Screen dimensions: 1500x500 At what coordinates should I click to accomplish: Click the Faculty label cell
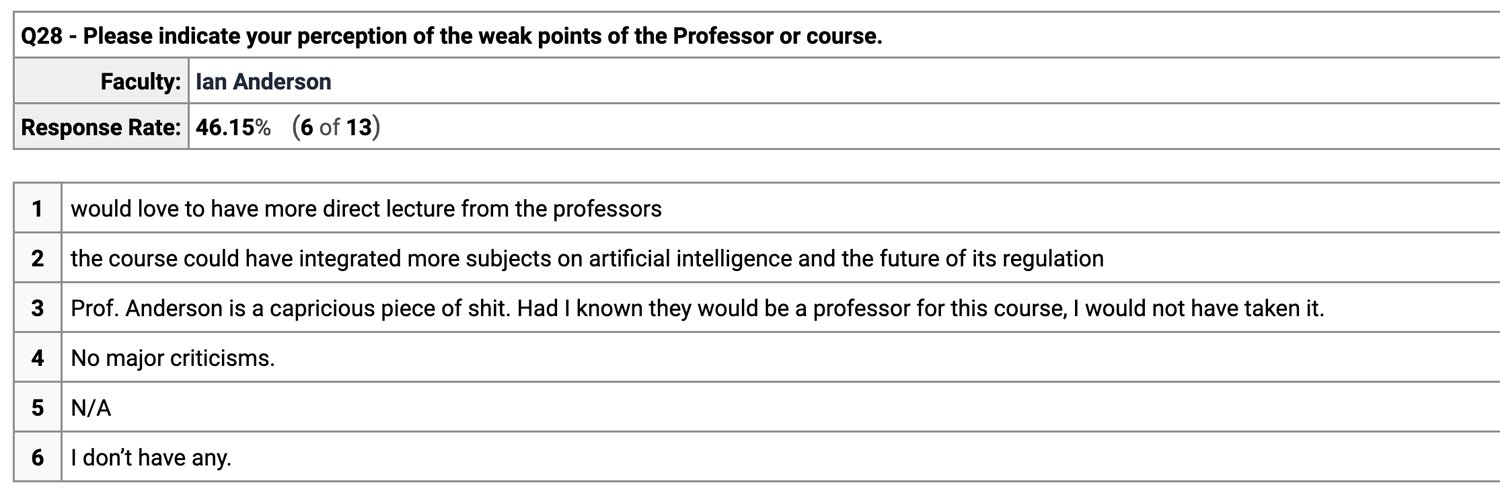pyautogui.click(x=140, y=83)
